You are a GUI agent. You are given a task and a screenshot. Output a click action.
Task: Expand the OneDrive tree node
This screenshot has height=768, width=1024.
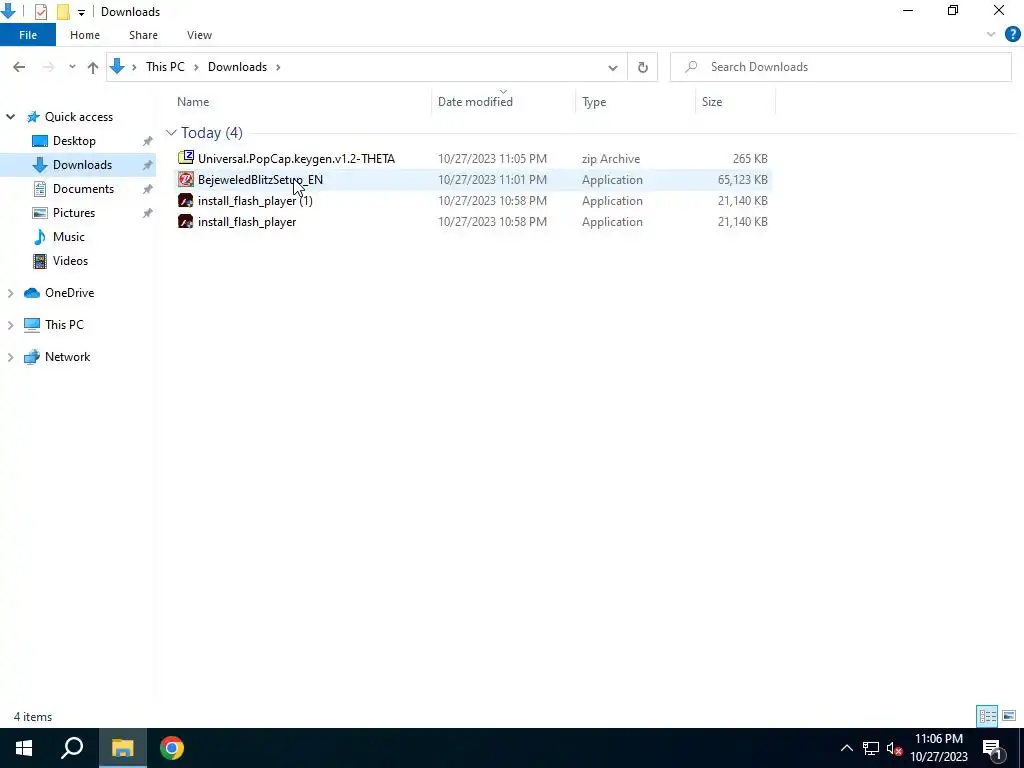click(10, 293)
